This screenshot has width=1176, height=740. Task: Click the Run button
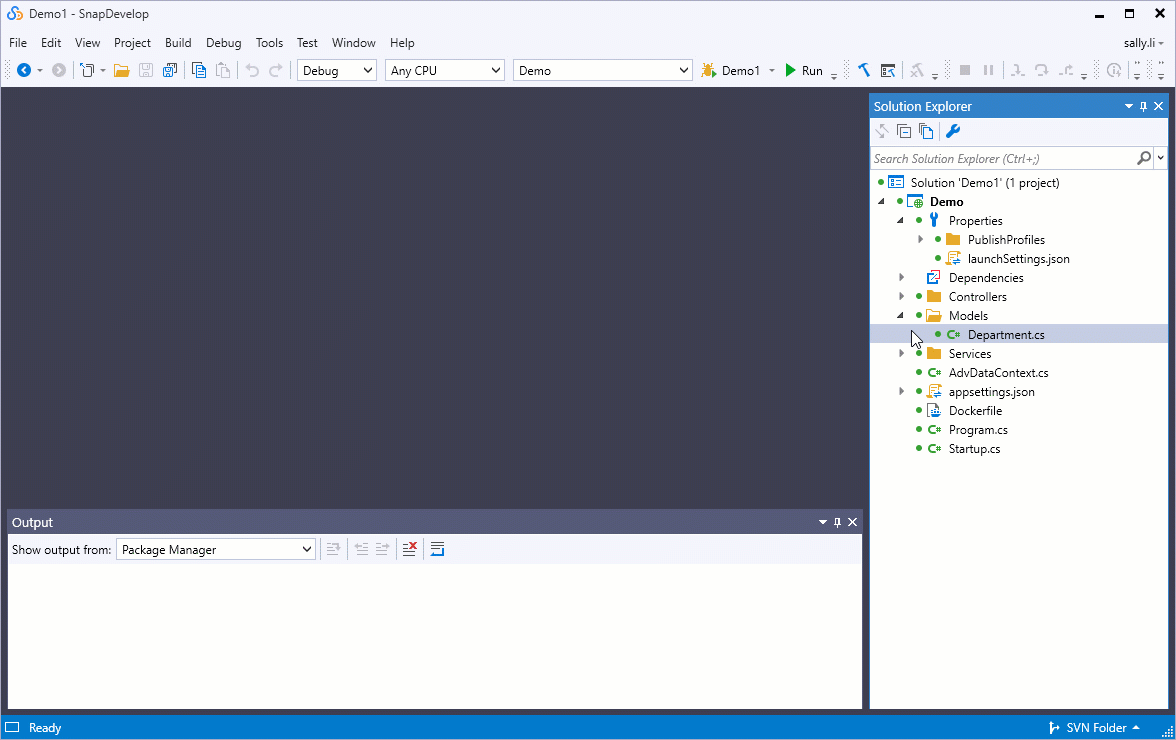point(803,70)
